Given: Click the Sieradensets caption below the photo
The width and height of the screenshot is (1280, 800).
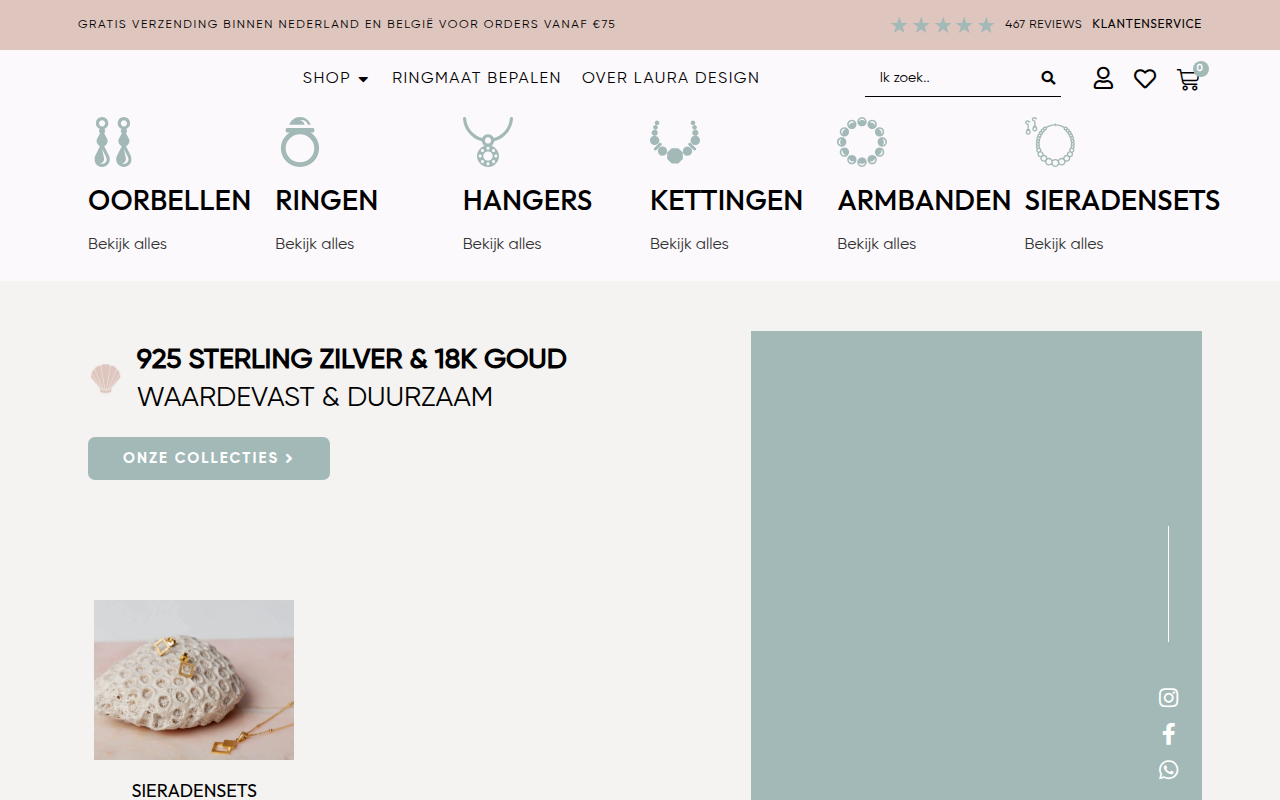Looking at the screenshot, I should 194,791.
